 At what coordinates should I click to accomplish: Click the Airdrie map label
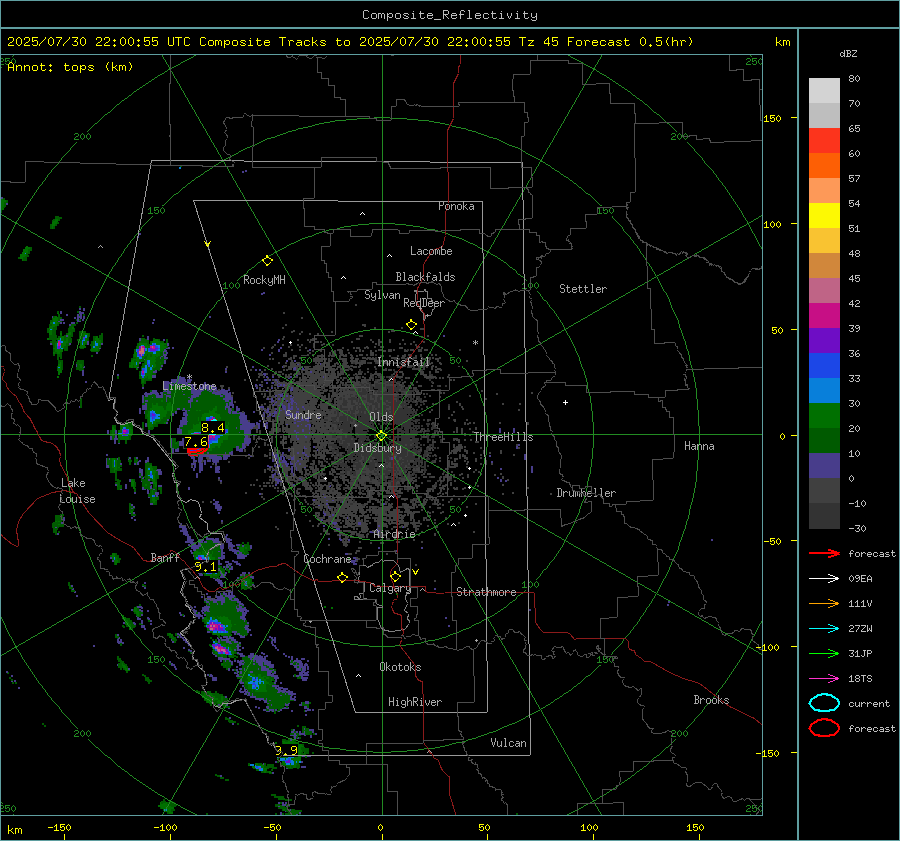pos(394,534)
